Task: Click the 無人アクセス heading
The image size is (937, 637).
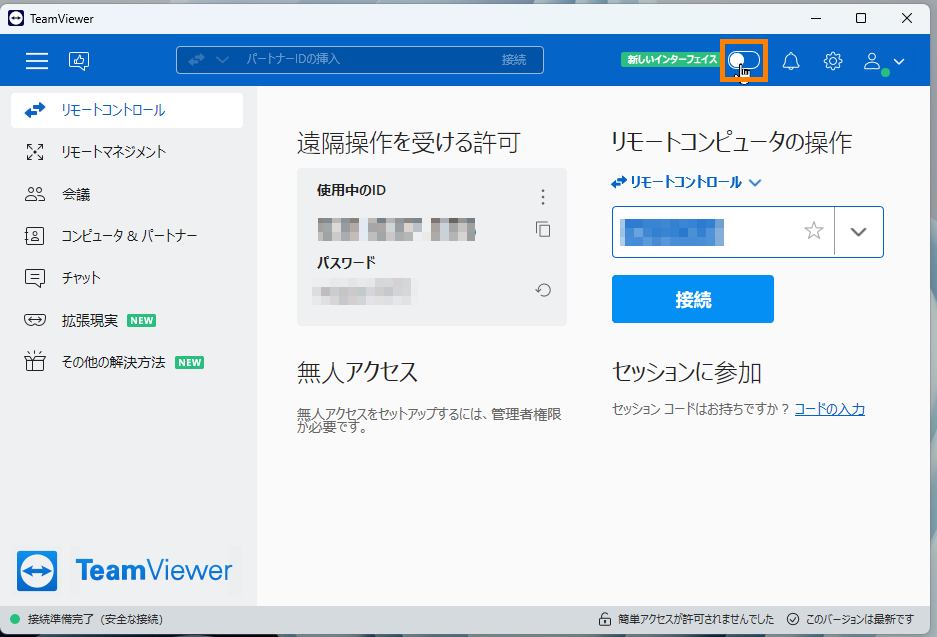Action: coord(357,372)
